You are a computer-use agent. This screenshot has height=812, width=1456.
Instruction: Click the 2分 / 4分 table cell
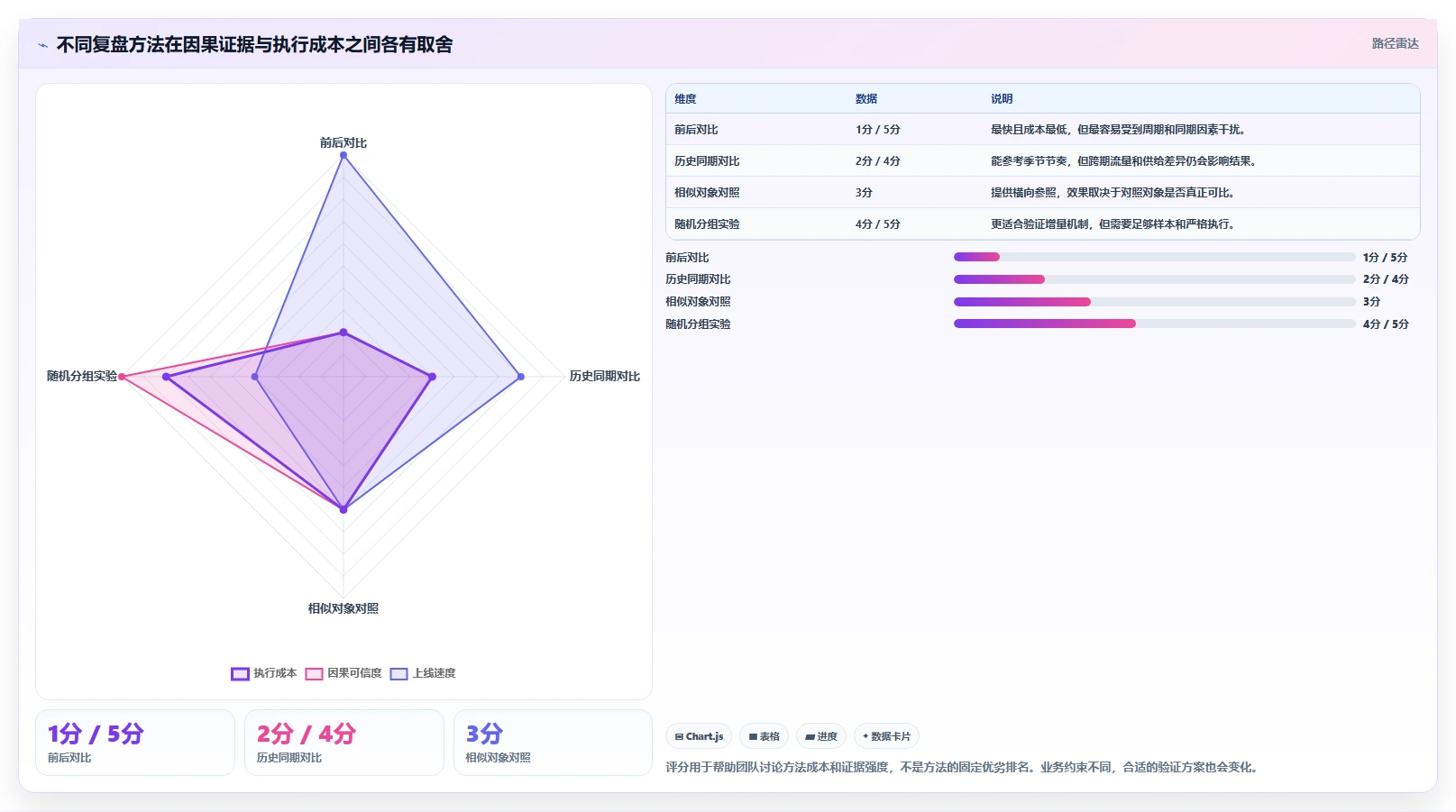click(878, 161)
